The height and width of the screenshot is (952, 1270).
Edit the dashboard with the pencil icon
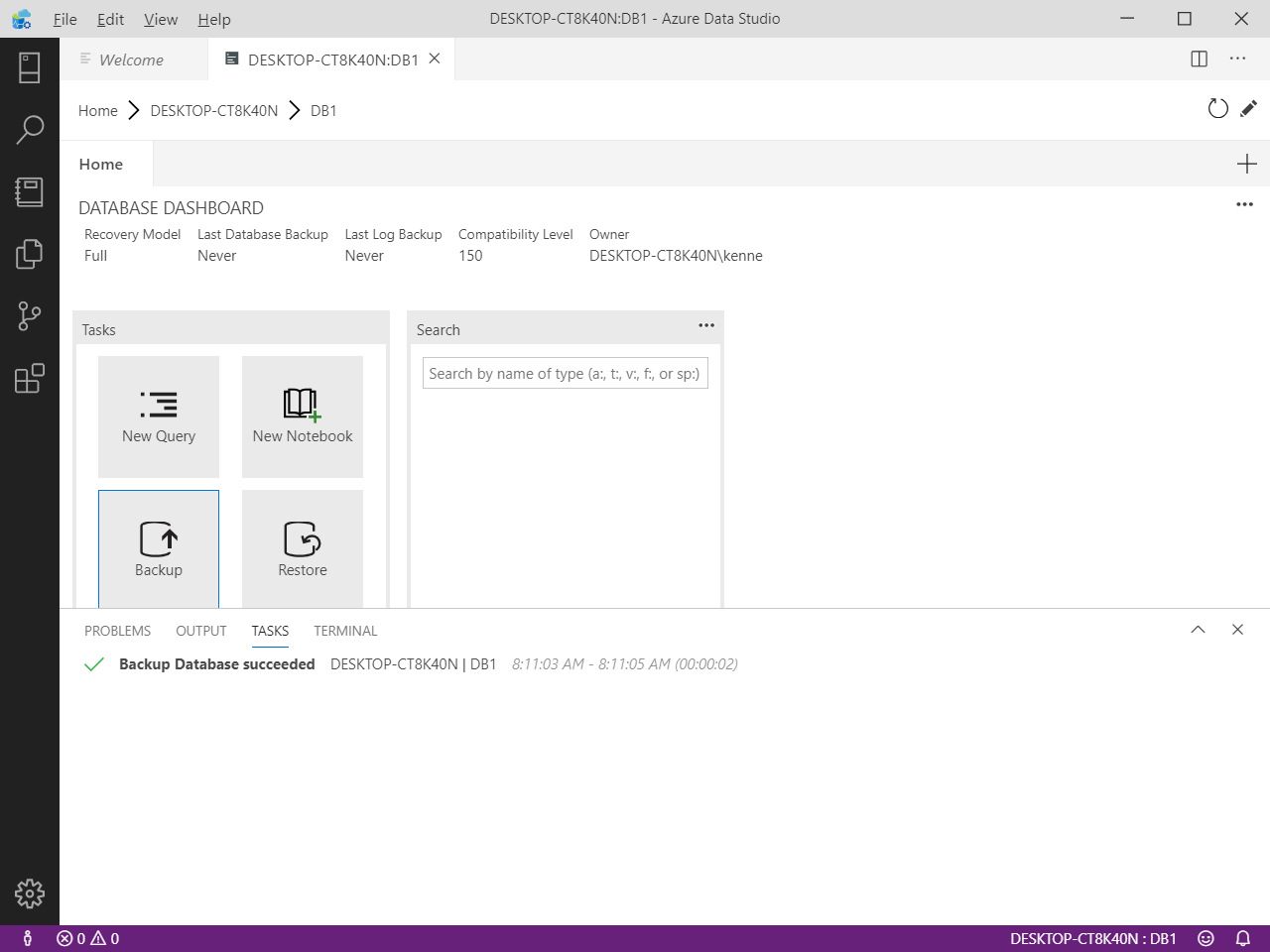pyautogui.click(x=1249, y=108)
